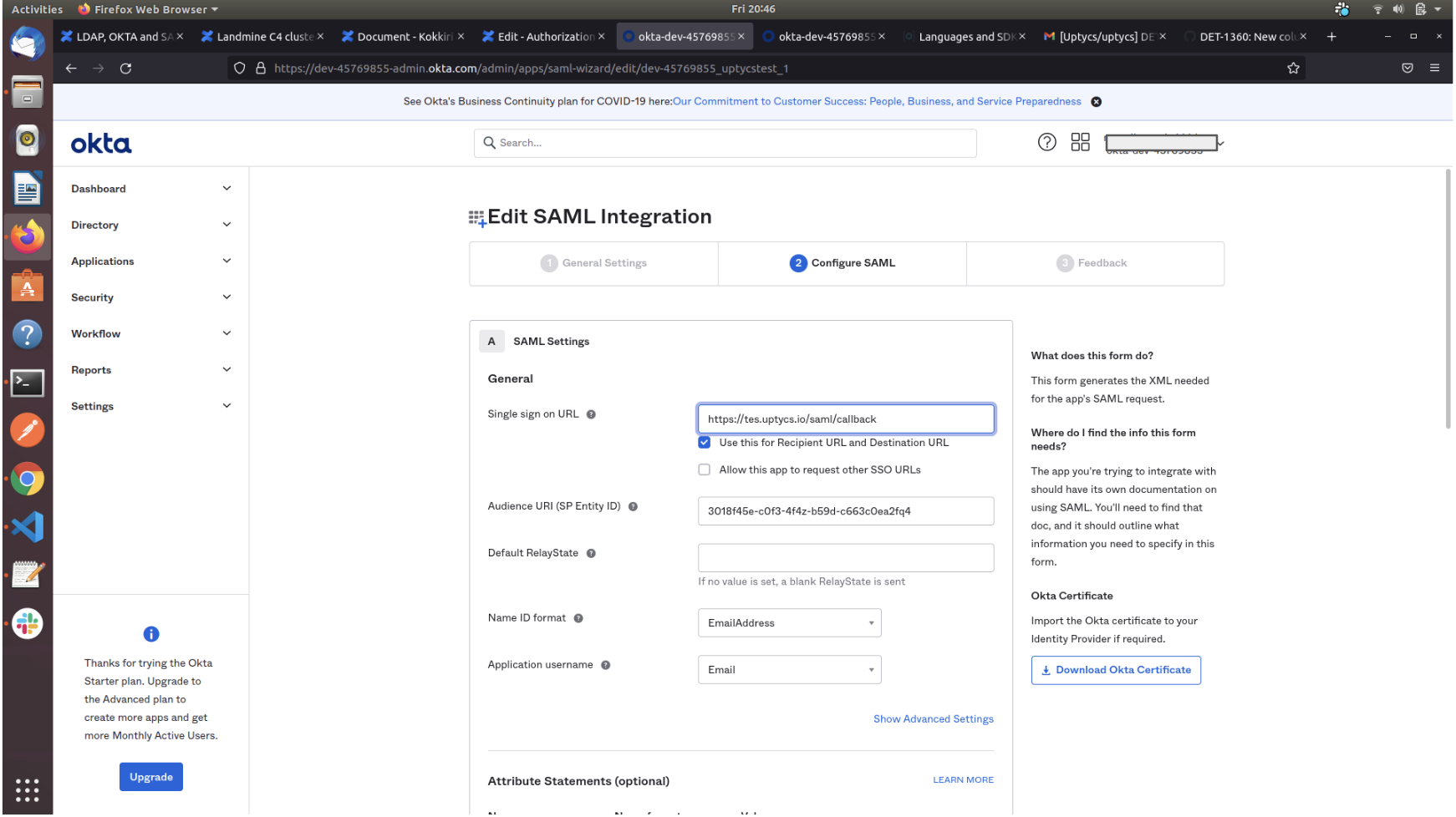Expand the Applications sidebar section
Viewport: 1456px width, 817px height.
(150, 261)
